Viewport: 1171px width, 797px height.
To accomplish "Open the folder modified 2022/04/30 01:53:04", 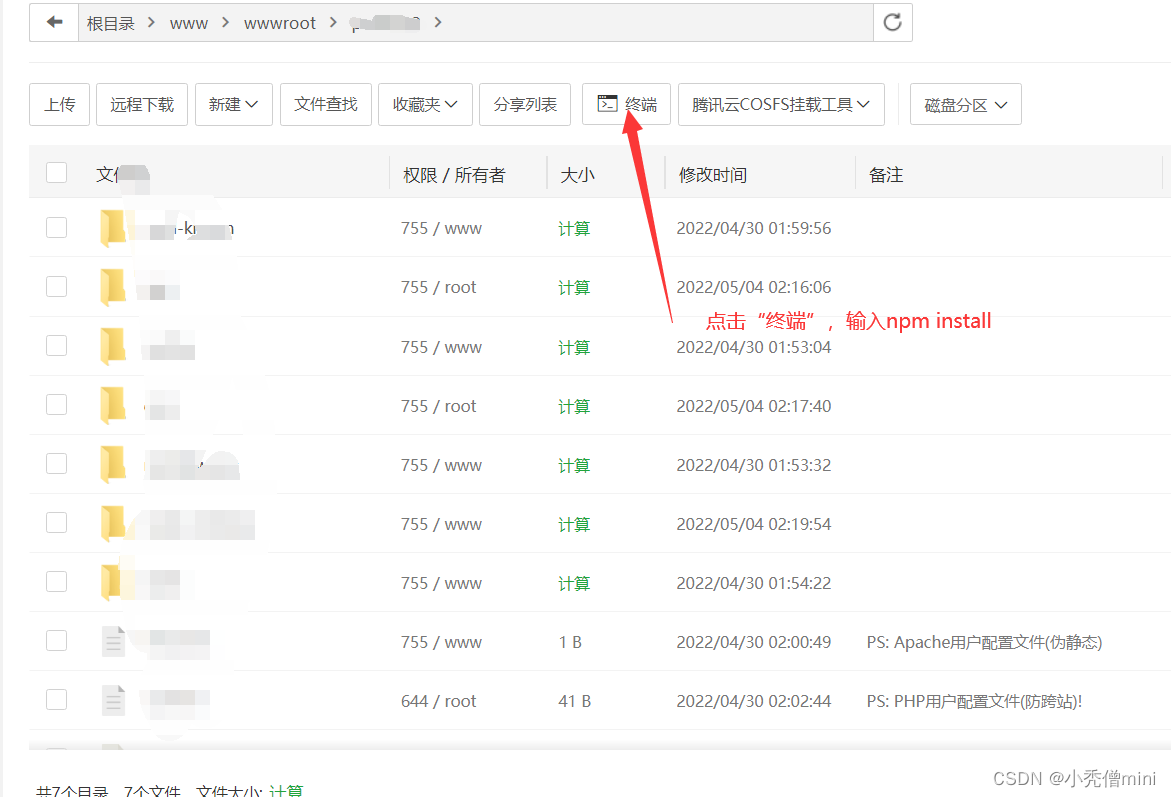I will click(x=114, y=347).
